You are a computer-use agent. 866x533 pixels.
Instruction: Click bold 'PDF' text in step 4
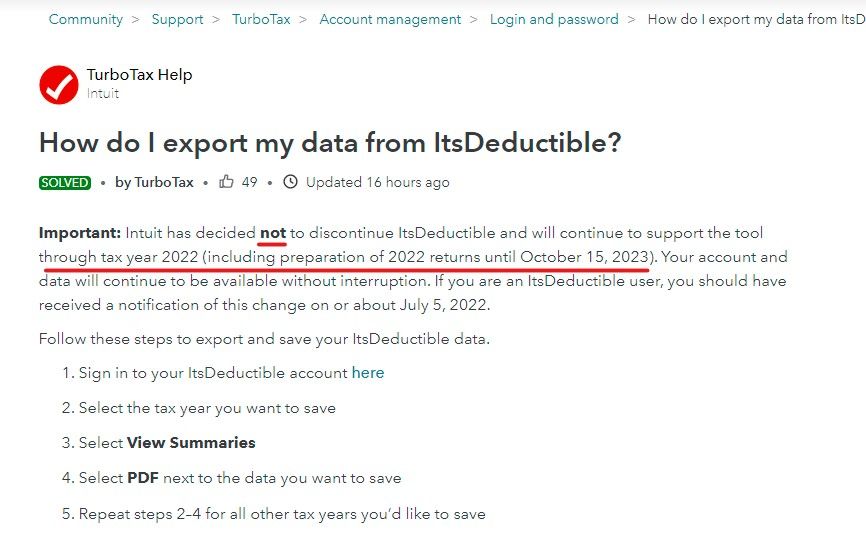click(x=143, y=478)
